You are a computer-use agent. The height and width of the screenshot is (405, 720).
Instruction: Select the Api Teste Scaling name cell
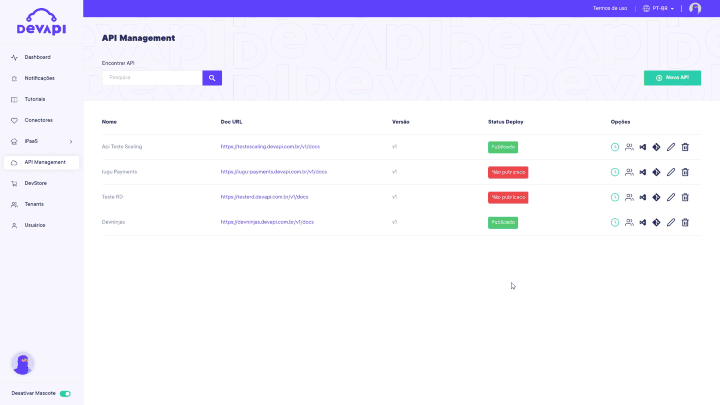tap(122, 147)
